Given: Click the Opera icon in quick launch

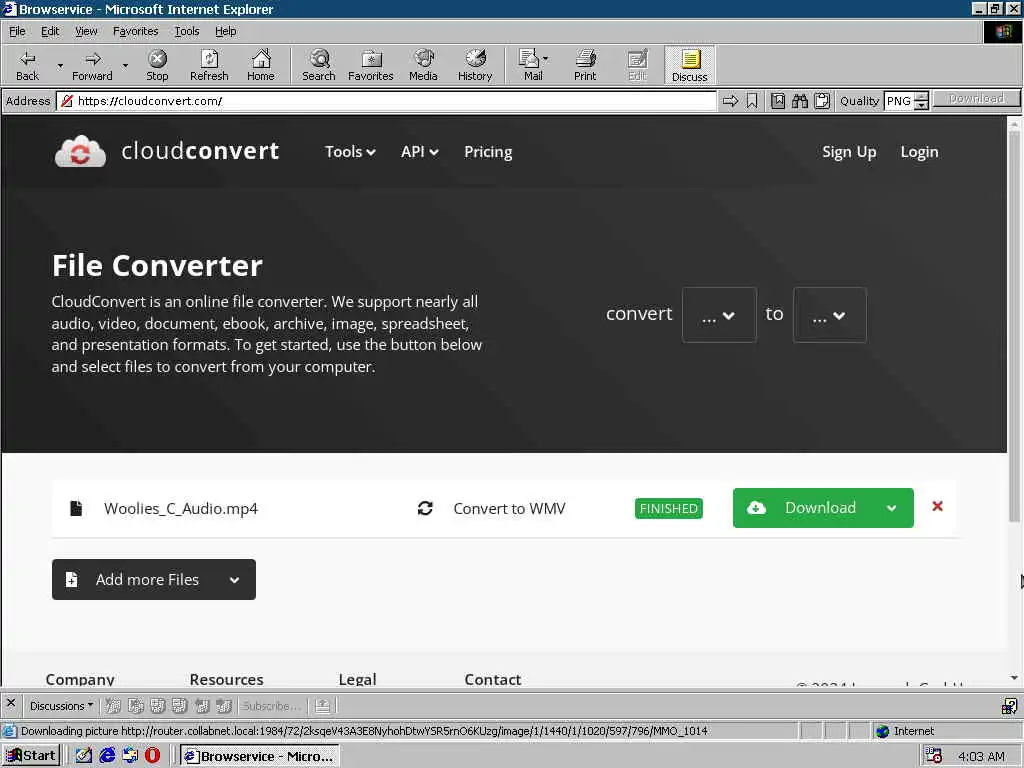Looking at the screenshot, I should 152,755.
